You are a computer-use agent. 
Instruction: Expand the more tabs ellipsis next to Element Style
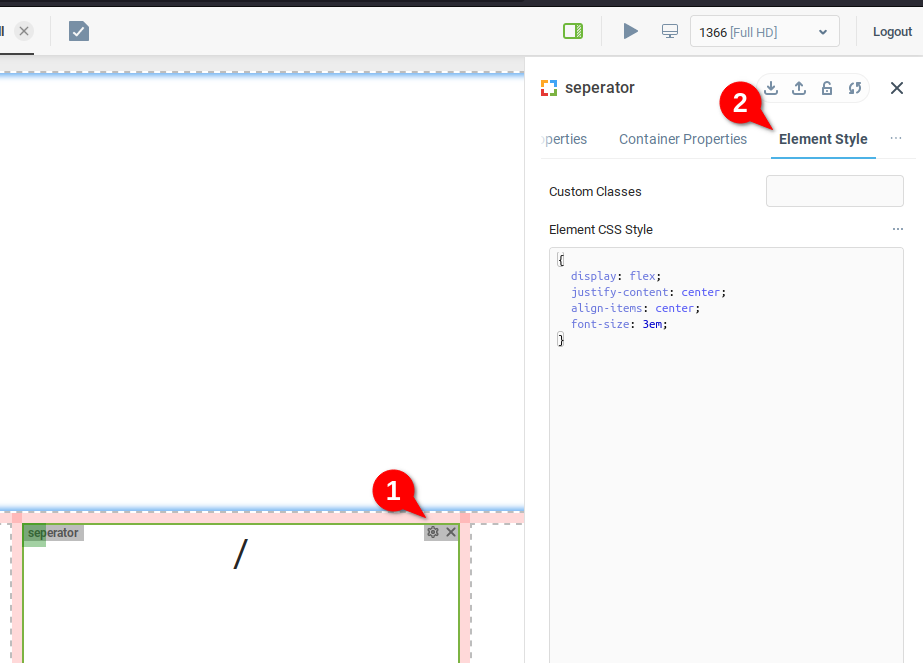896,138
